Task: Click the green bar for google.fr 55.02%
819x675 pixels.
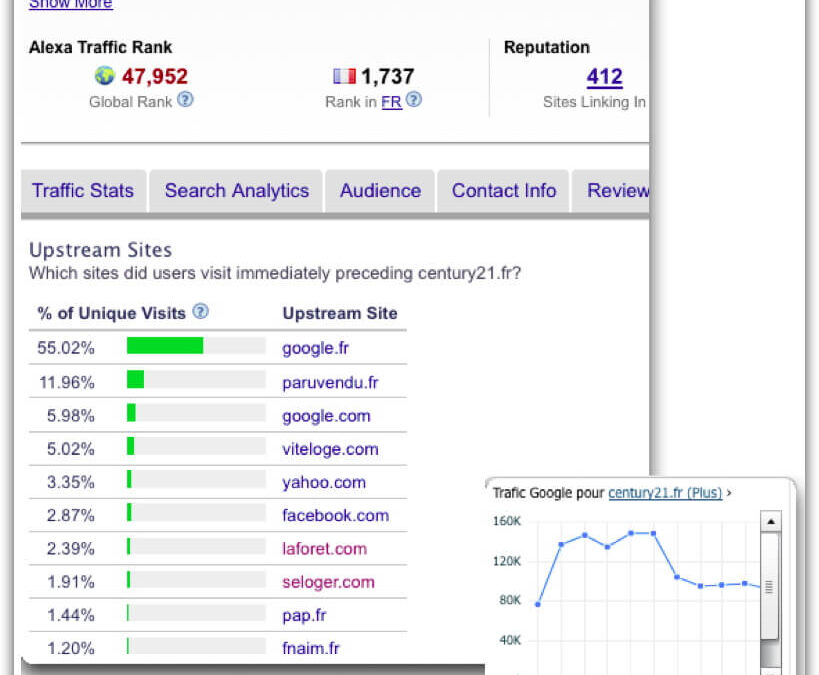Action: coord(165,346)
